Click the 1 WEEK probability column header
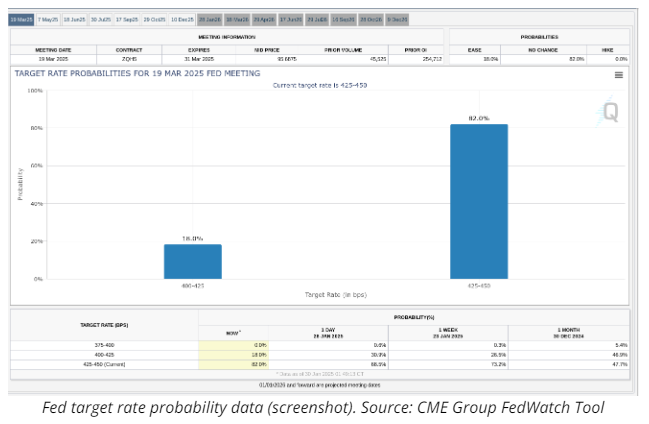This screenshot has height=424, width=649. [x=448, y=330]
